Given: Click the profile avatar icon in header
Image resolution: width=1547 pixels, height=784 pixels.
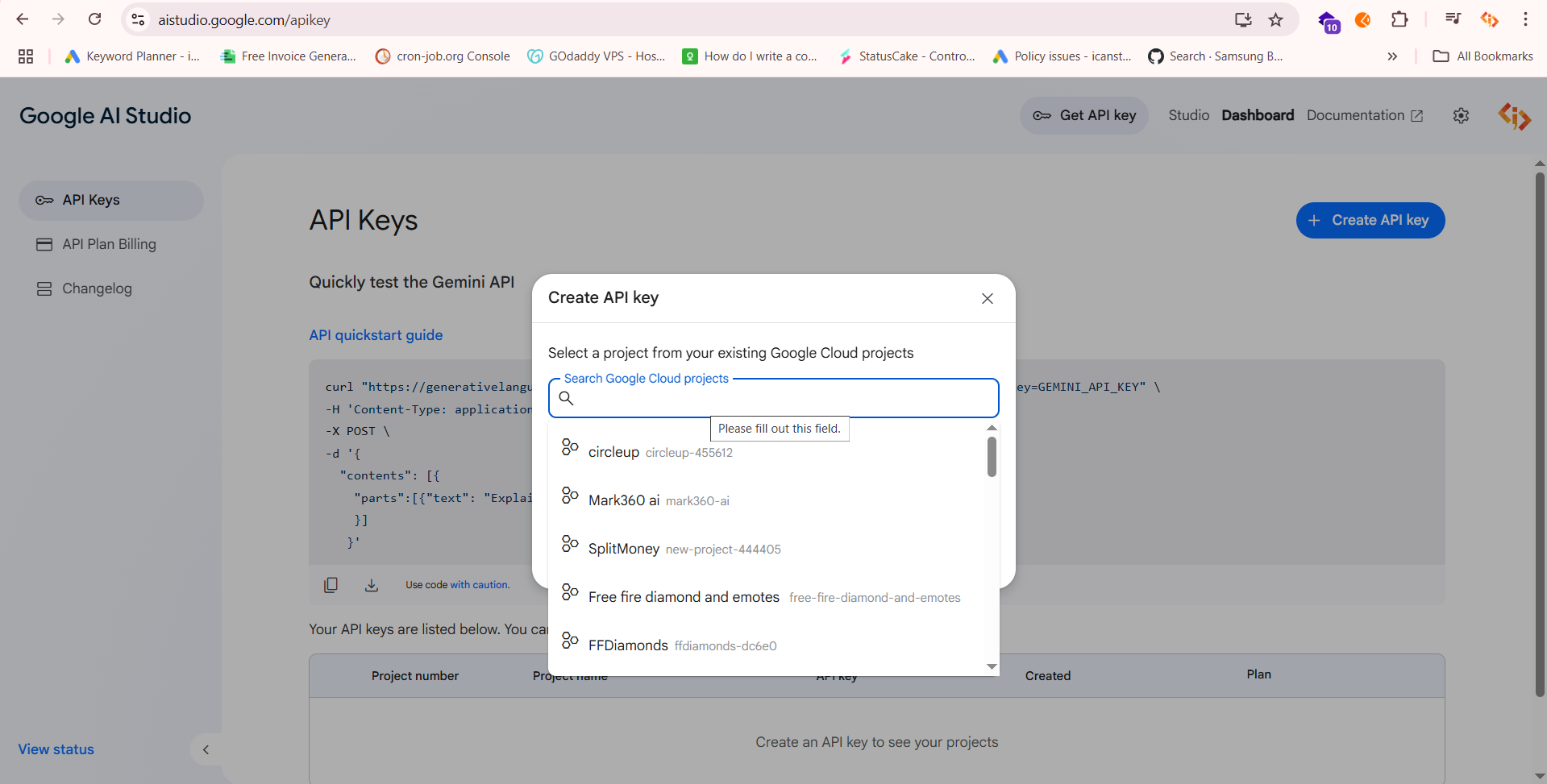Looking at the screenshot, I should (1514, 116).
